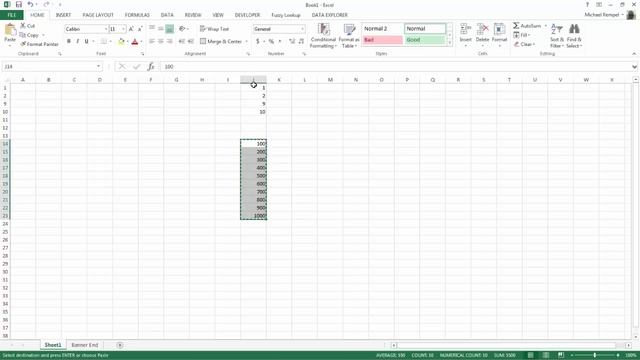Open Format as Table
The height and width of the screenshot is (360, 640).
tap(349, 36)
